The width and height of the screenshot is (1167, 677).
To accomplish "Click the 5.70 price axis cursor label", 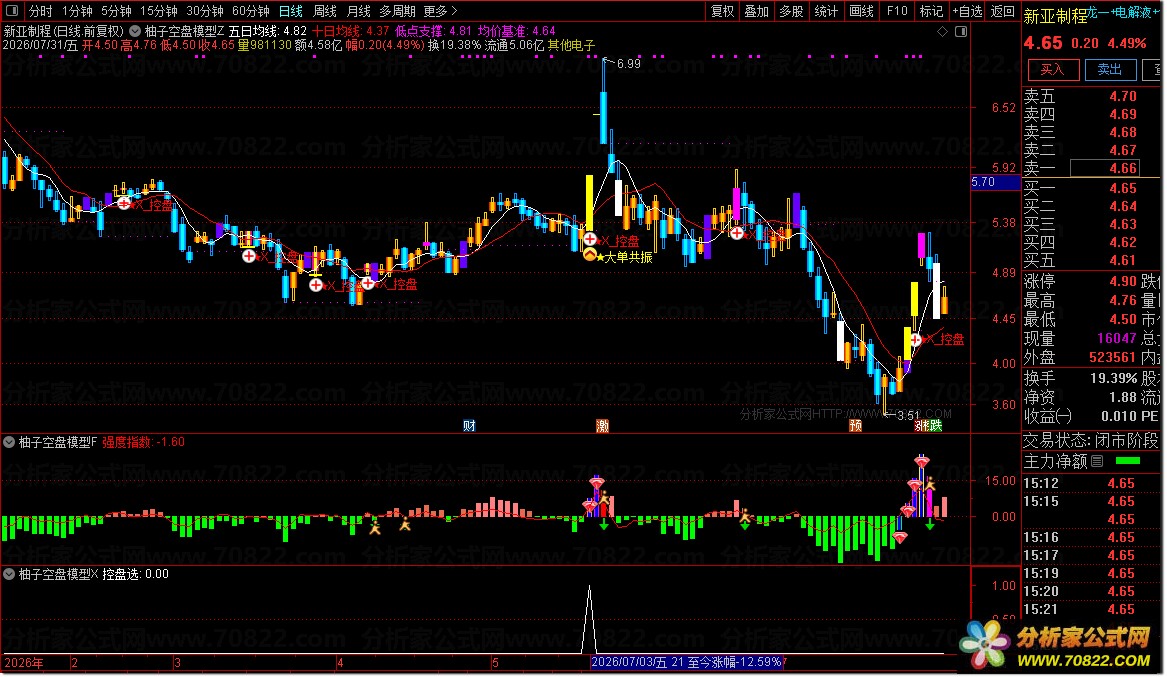I will tap(995, 182).
